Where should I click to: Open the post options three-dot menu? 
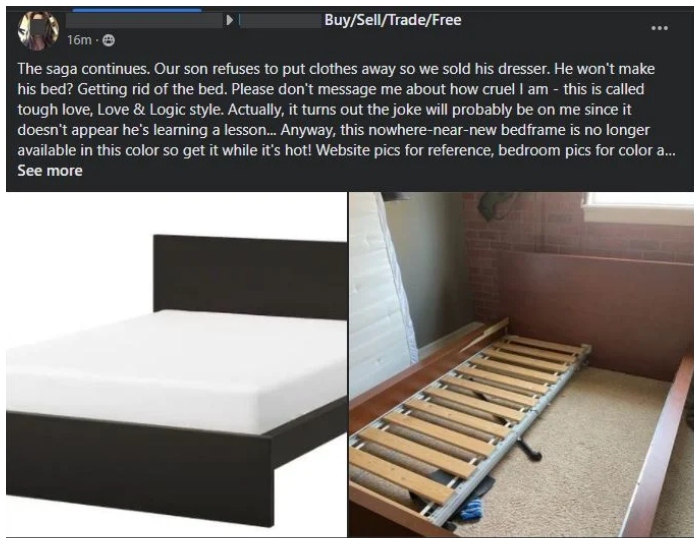pyautogui.click(x=659, y=28)
